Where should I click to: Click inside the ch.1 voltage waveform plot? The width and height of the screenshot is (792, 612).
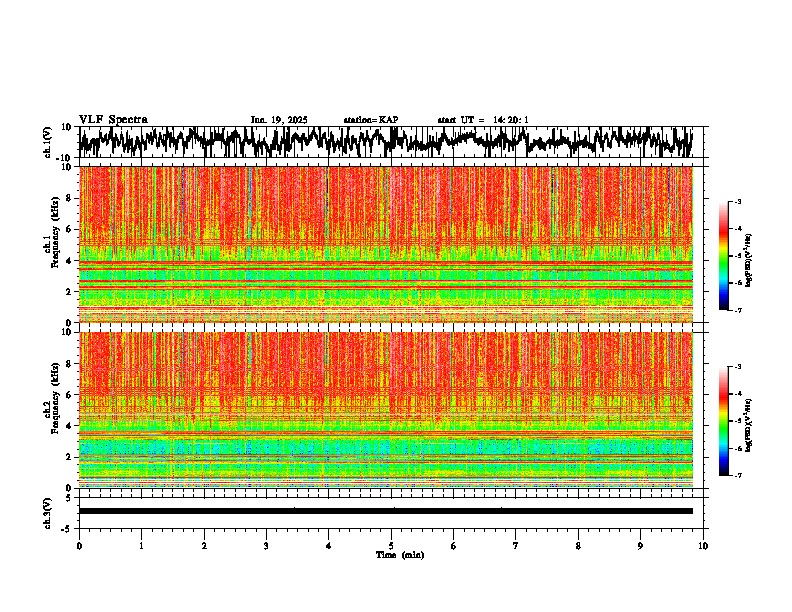pos(391,142)
